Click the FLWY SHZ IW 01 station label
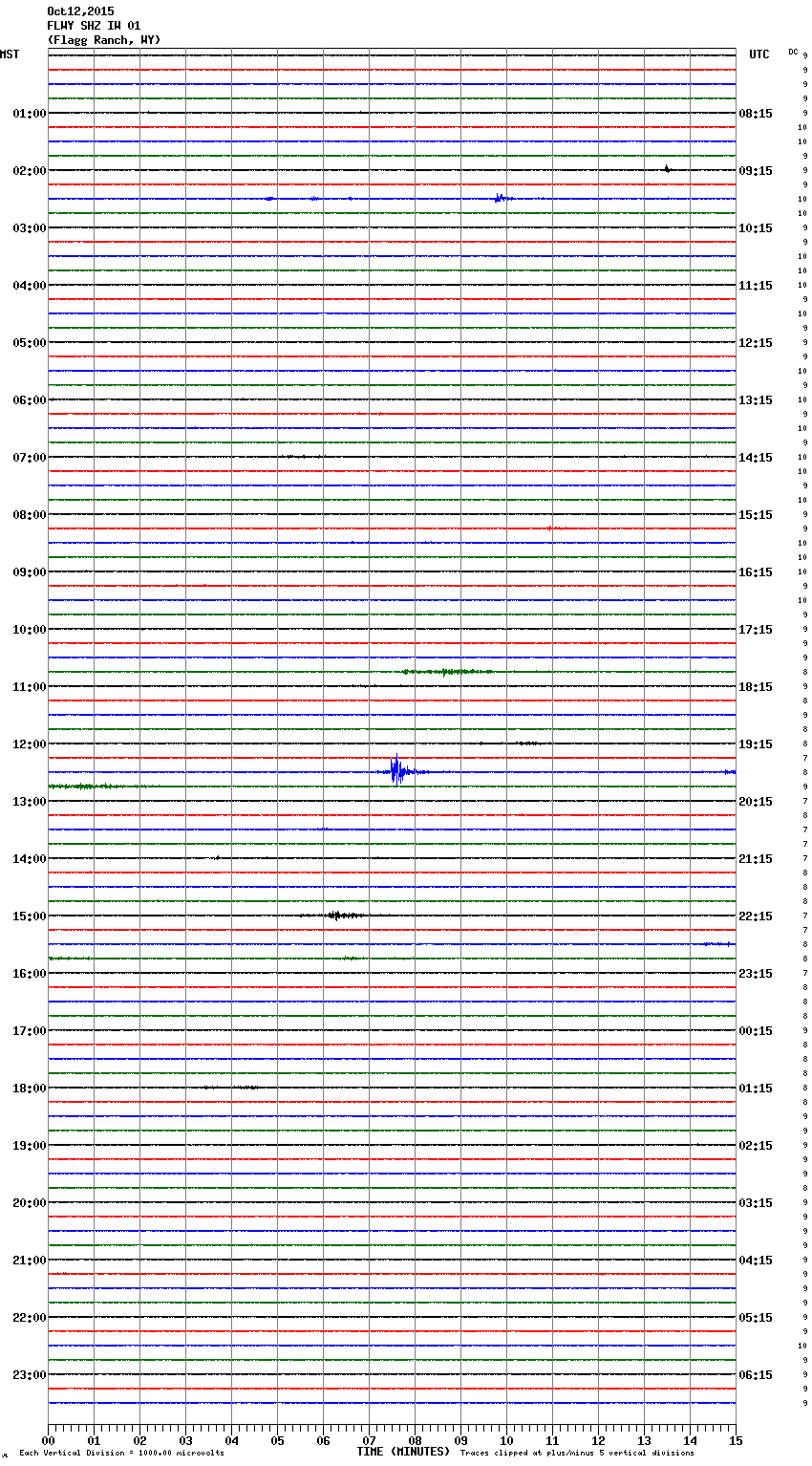Viewport: 812px width, 1466px height. click(94, 26)
